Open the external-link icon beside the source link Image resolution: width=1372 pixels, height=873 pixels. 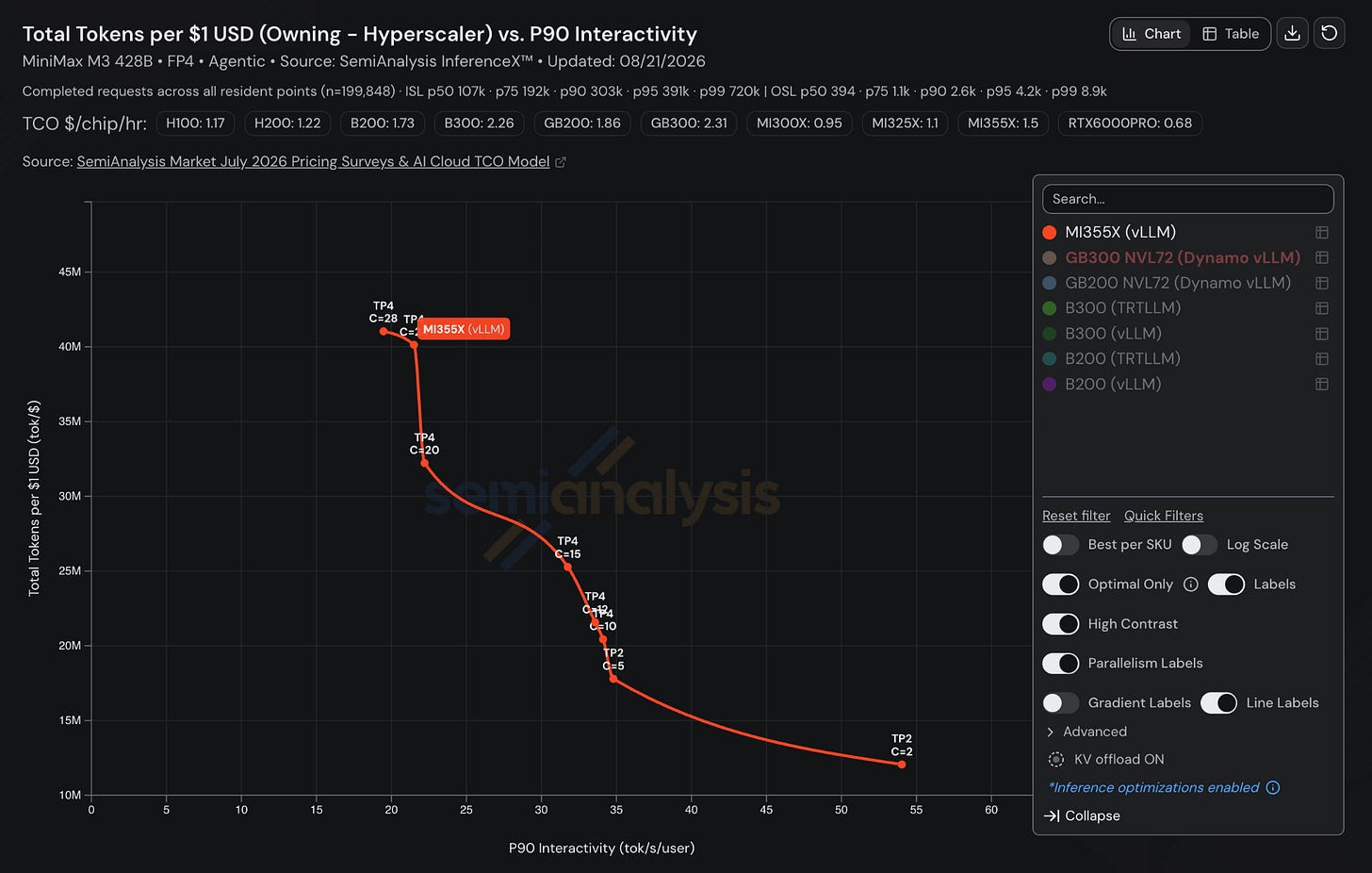tap(561, 162)
